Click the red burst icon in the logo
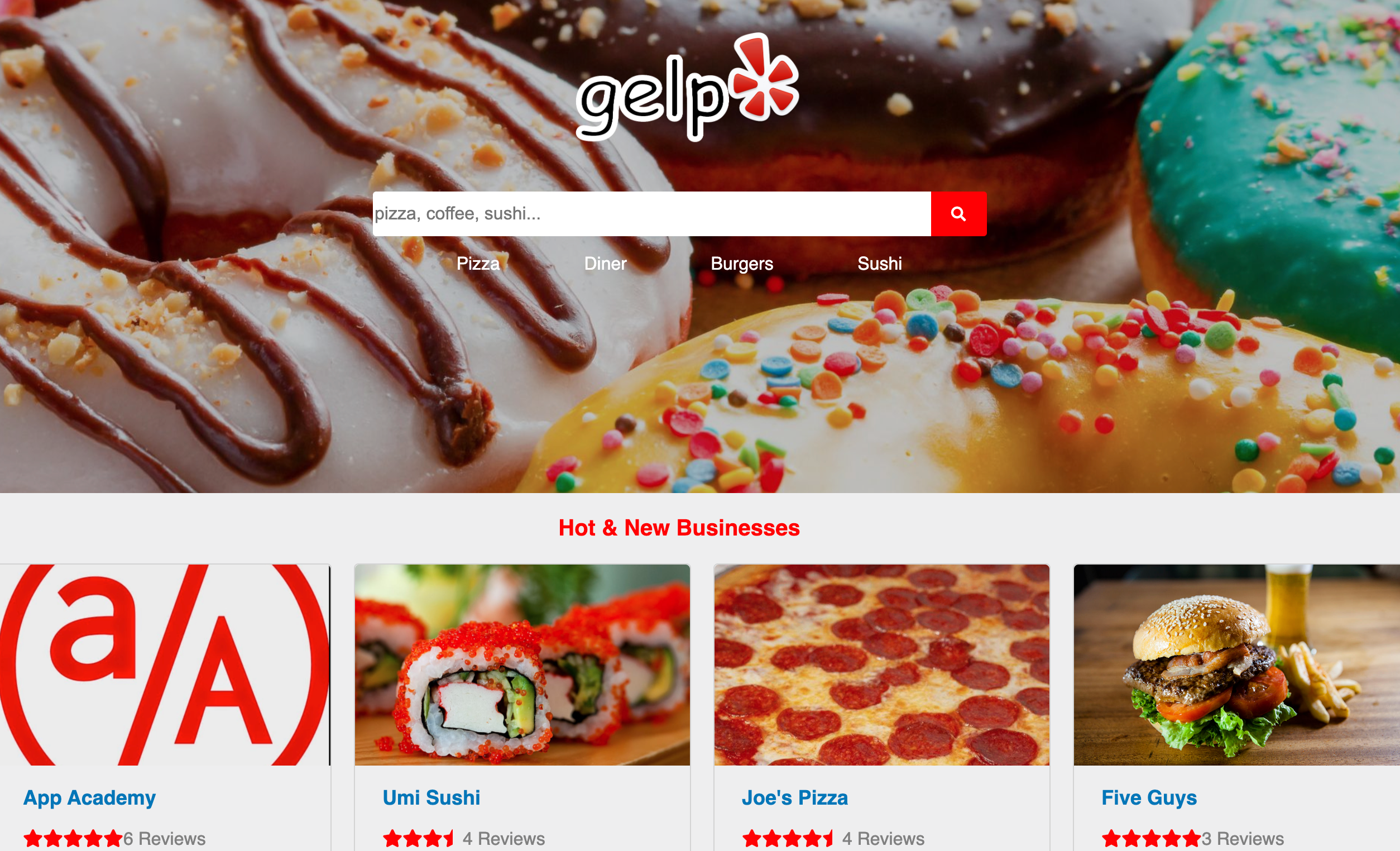1400x851 pixels. (x=764, y=77)
